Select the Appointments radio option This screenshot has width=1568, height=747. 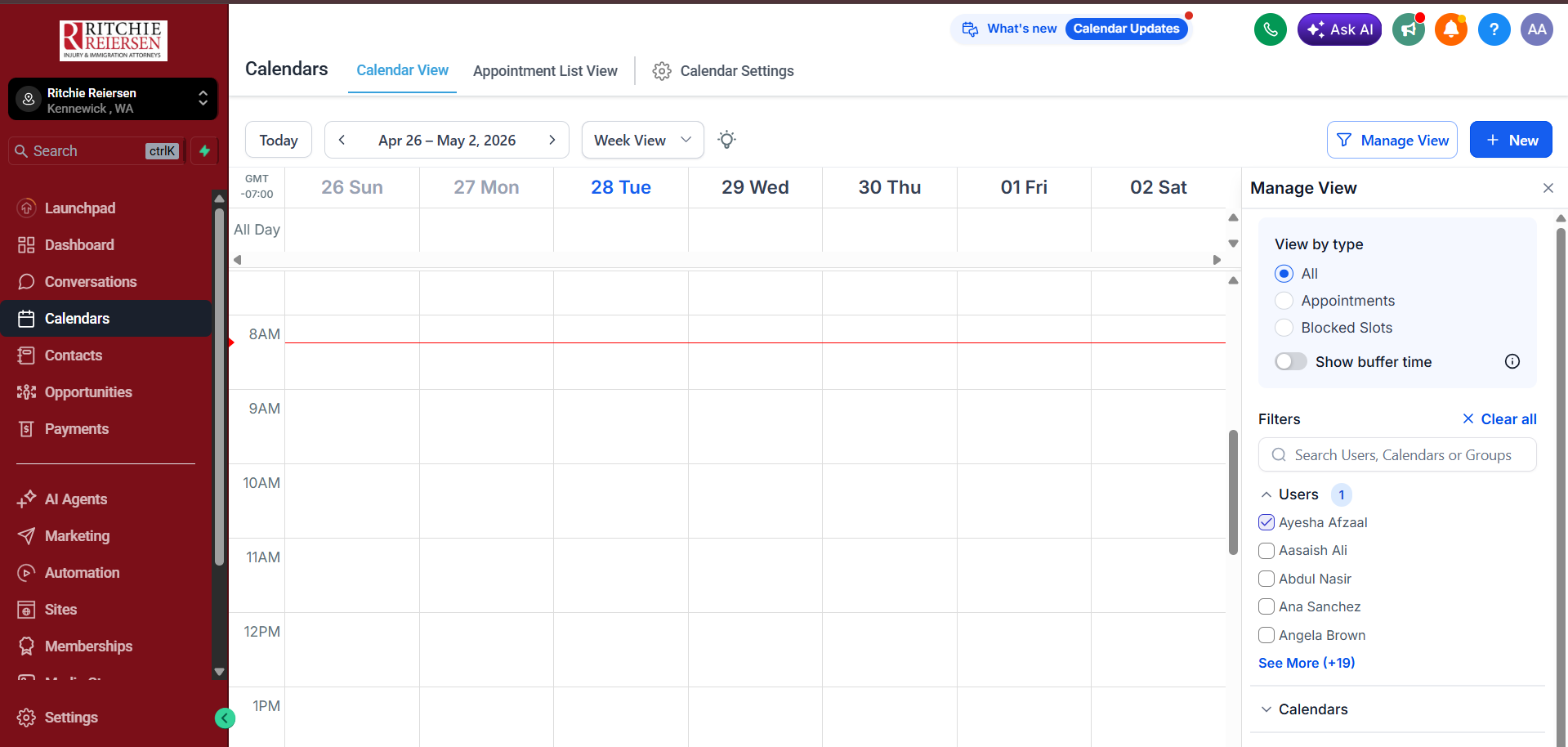[1284, 301]
